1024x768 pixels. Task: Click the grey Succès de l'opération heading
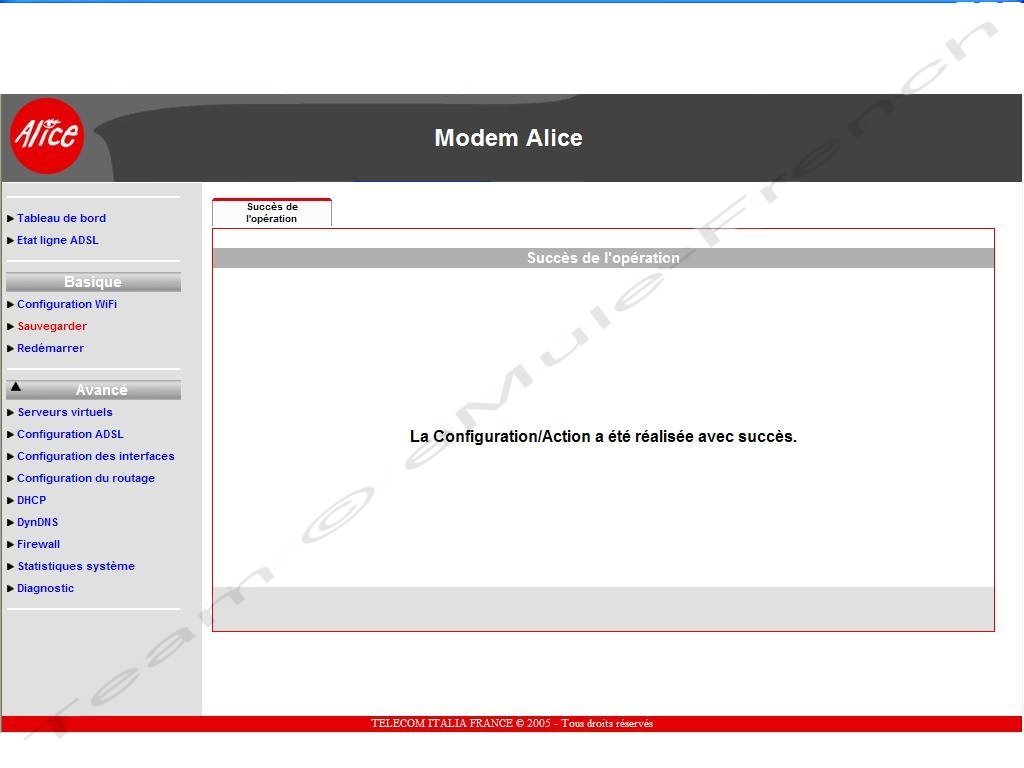click(603, 258)
